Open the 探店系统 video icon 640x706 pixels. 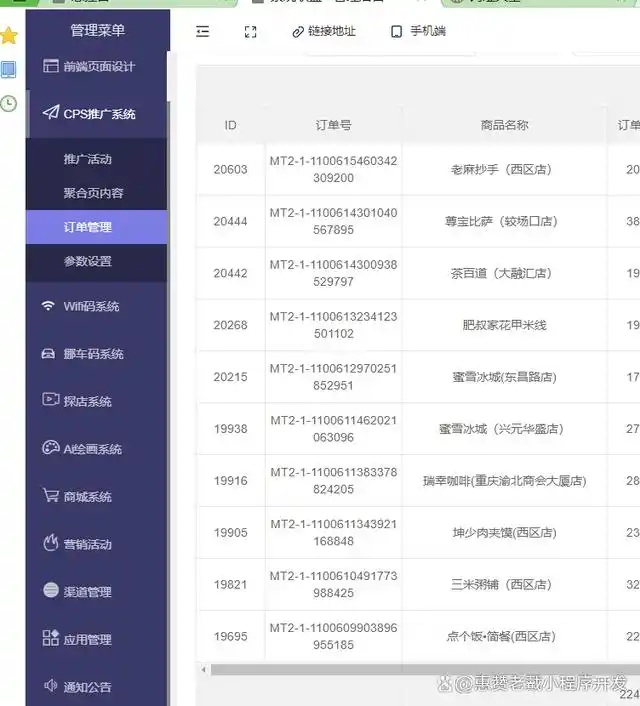tap(49, 401)
